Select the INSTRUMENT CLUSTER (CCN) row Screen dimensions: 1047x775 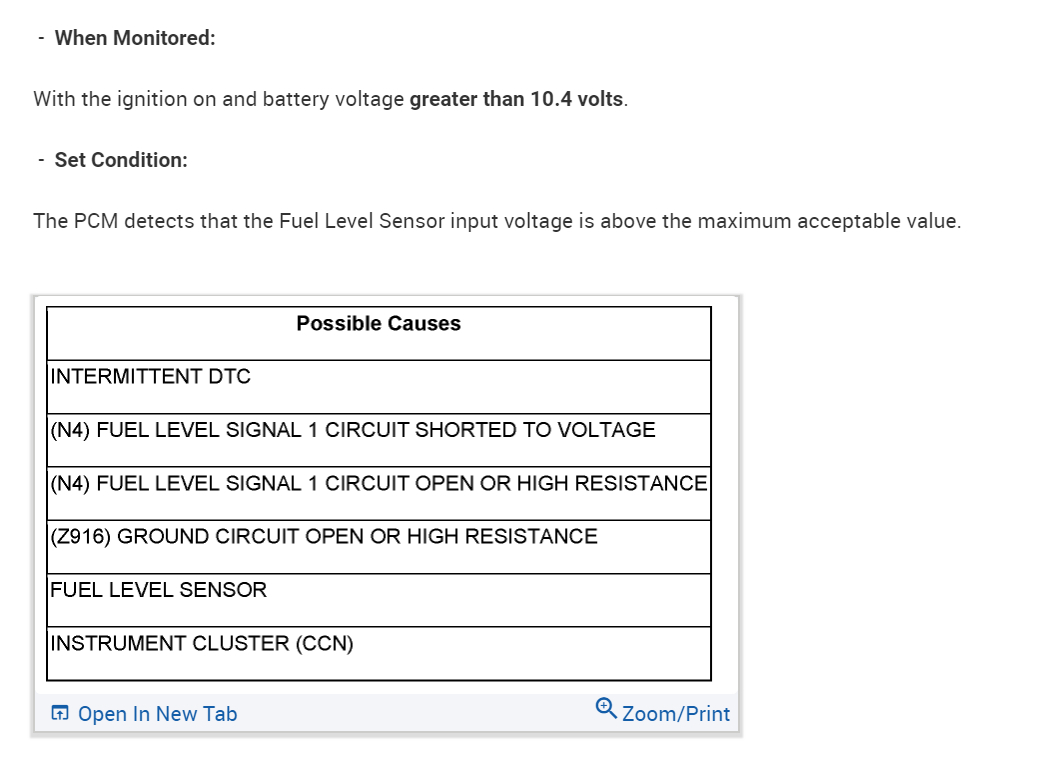tap(202, 644)
